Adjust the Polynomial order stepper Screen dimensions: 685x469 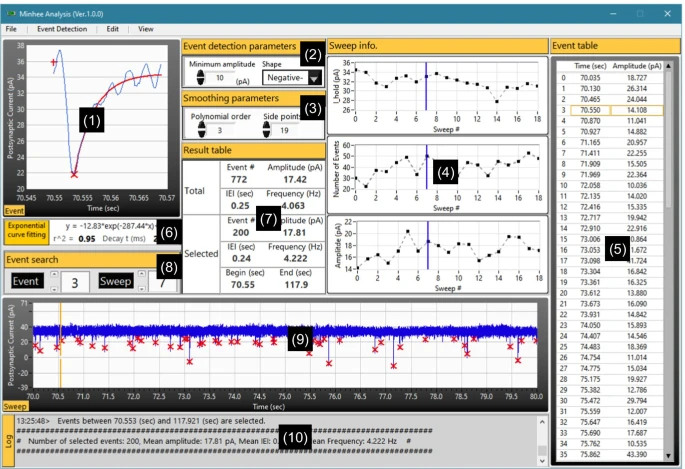(201, 130)
